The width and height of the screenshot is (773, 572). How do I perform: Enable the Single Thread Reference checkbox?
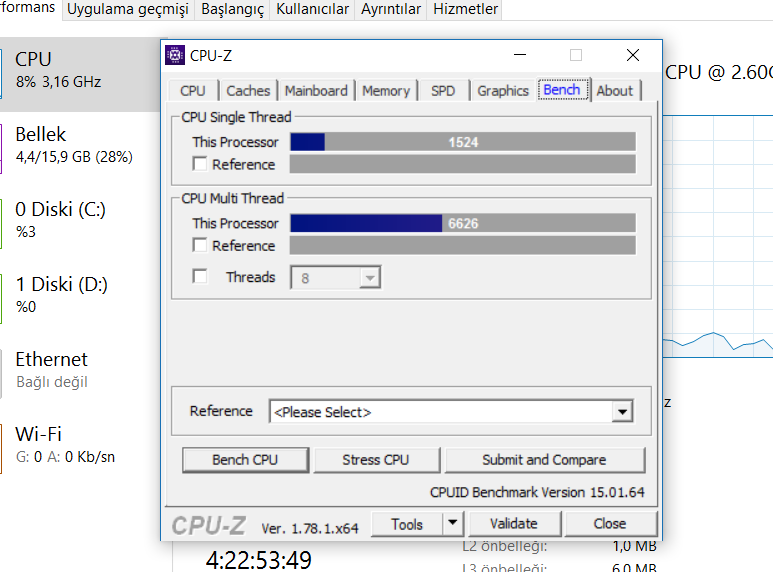pyautogui.click(x=200, y=164)
